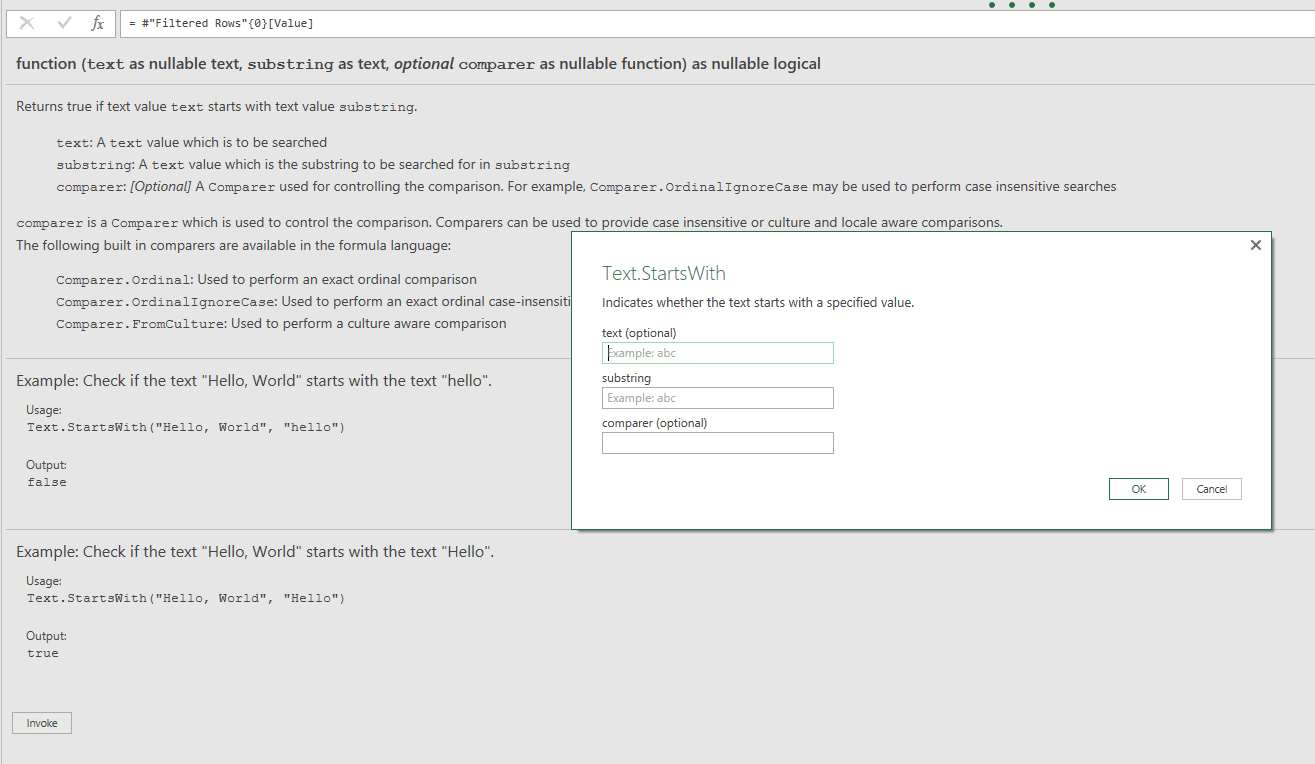The height and width of the screenshot is (764, 1315).
Task: Click usage code ending with "hello" lowercase
Action: coord(186,427)
